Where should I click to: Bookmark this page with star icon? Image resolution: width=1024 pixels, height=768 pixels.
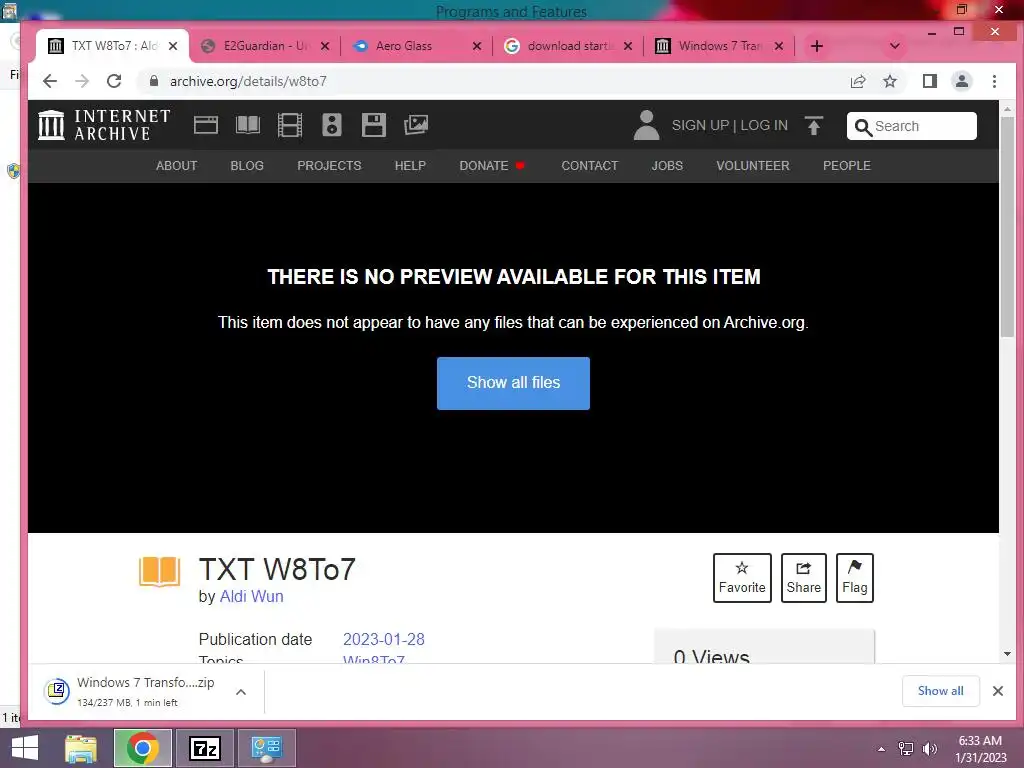889,81
